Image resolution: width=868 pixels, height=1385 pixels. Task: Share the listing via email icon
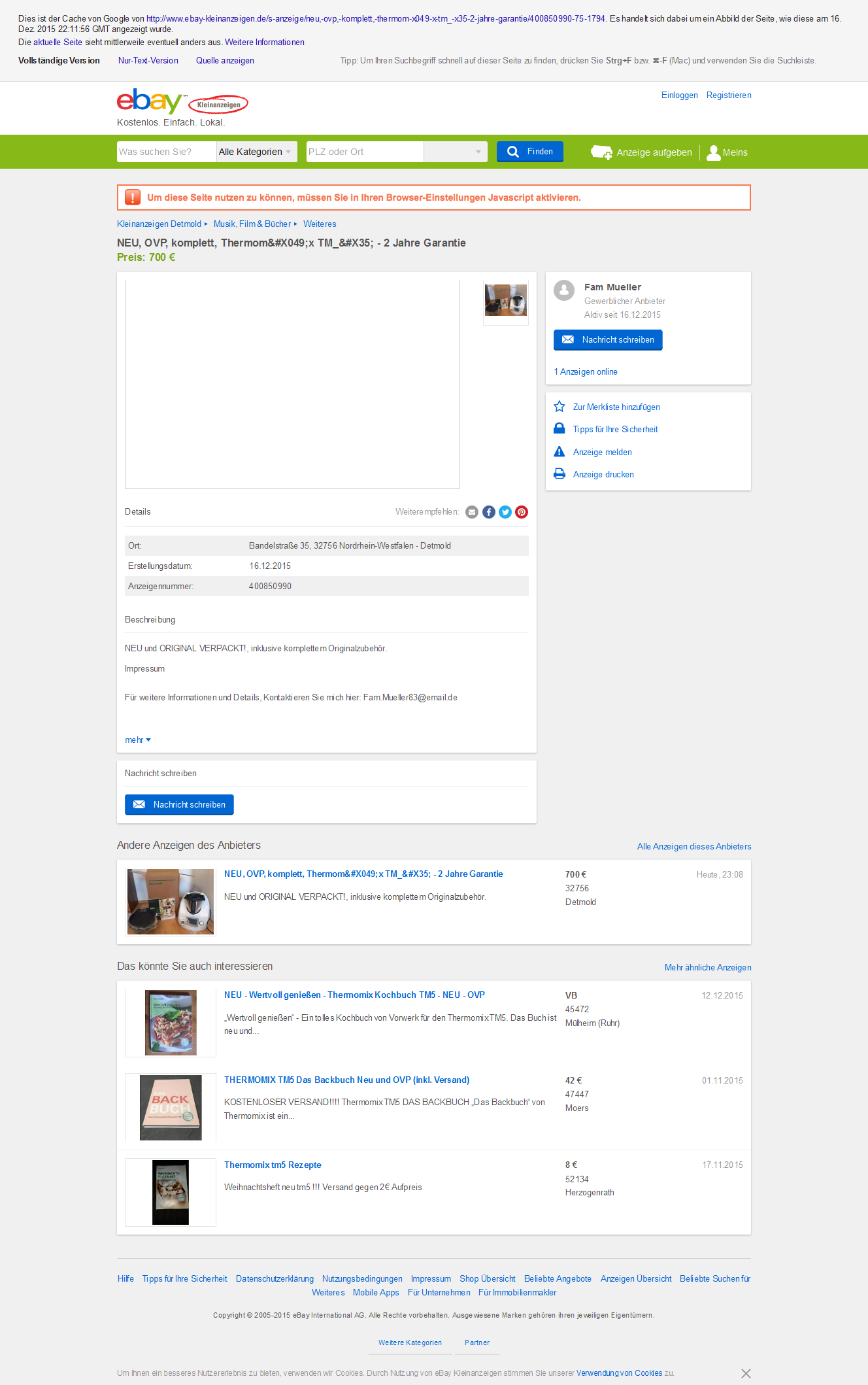[472, 512]
